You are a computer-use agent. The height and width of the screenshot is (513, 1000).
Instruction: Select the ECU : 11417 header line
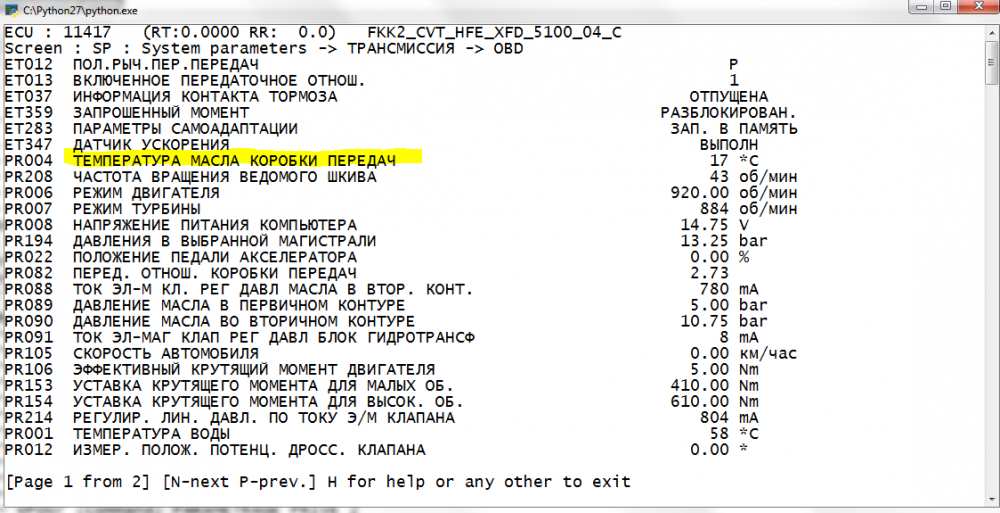(313, 32)
